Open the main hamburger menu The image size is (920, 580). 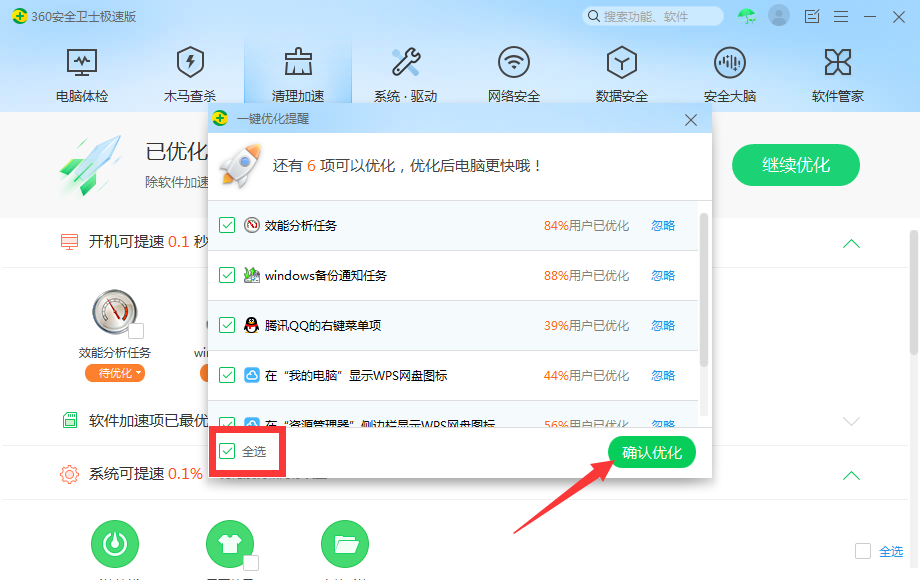coord(841,16)
